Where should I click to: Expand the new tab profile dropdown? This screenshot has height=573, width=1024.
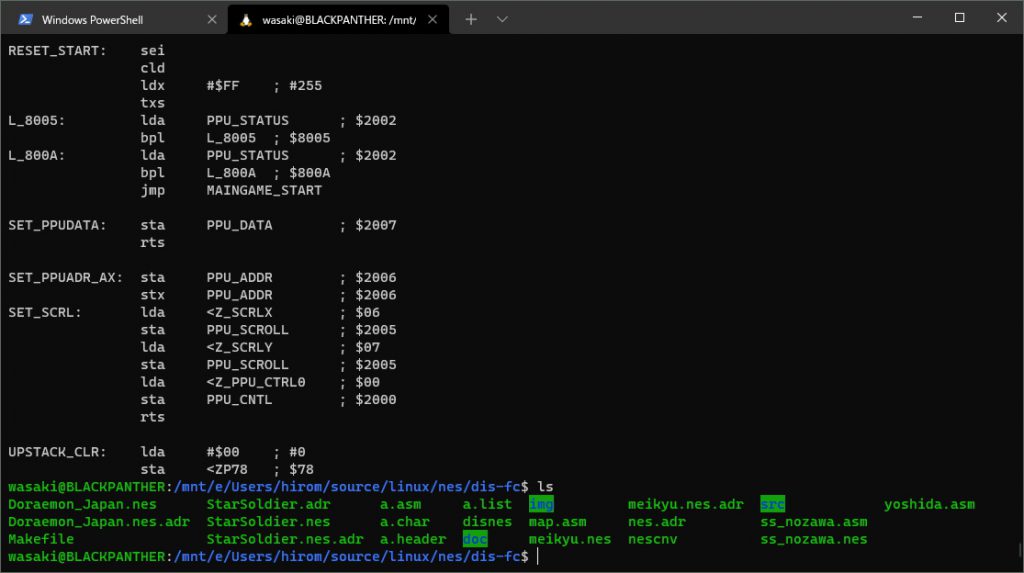(502, 20)
